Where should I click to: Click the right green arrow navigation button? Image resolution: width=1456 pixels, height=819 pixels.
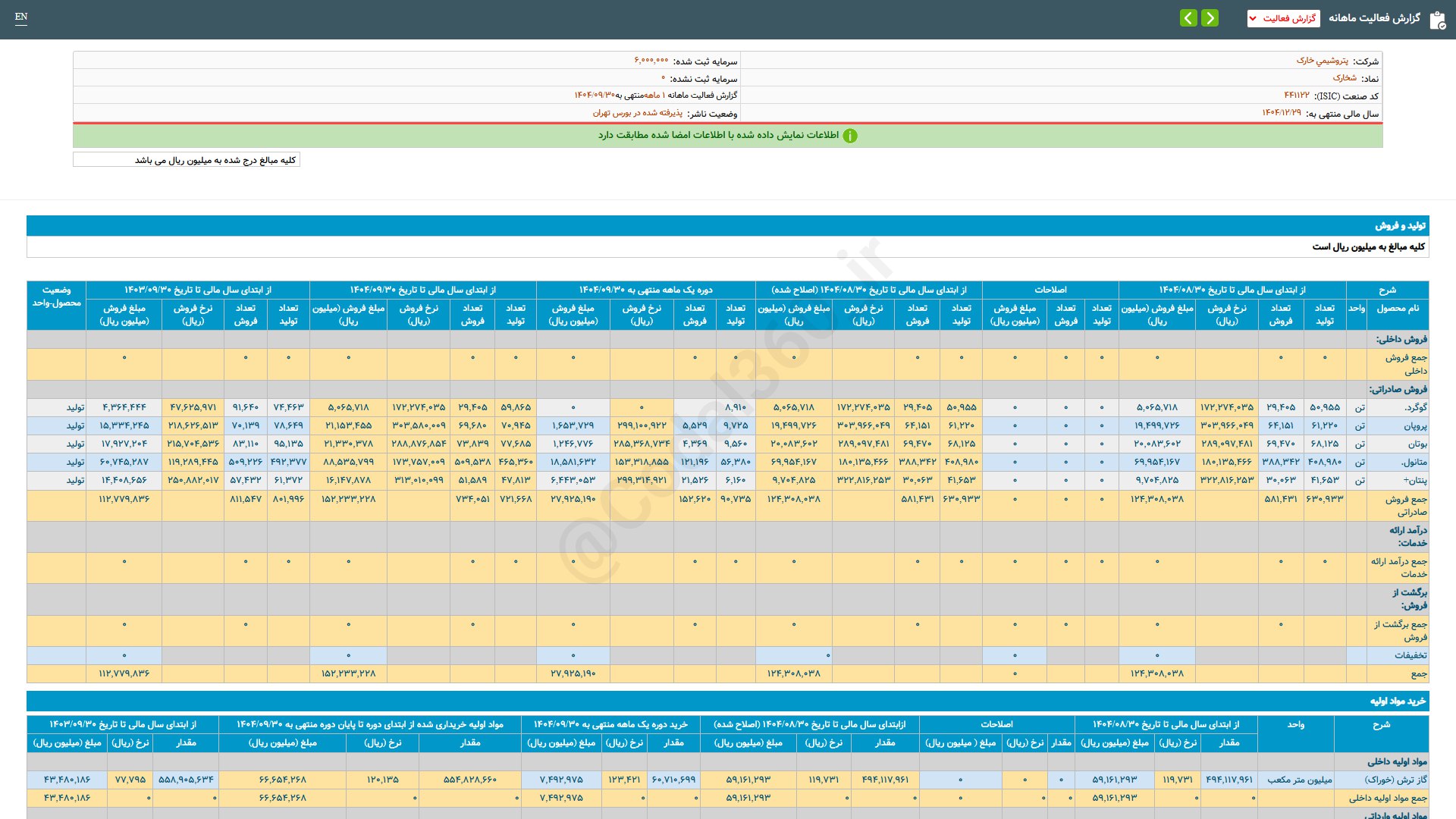coord(1210,17)
